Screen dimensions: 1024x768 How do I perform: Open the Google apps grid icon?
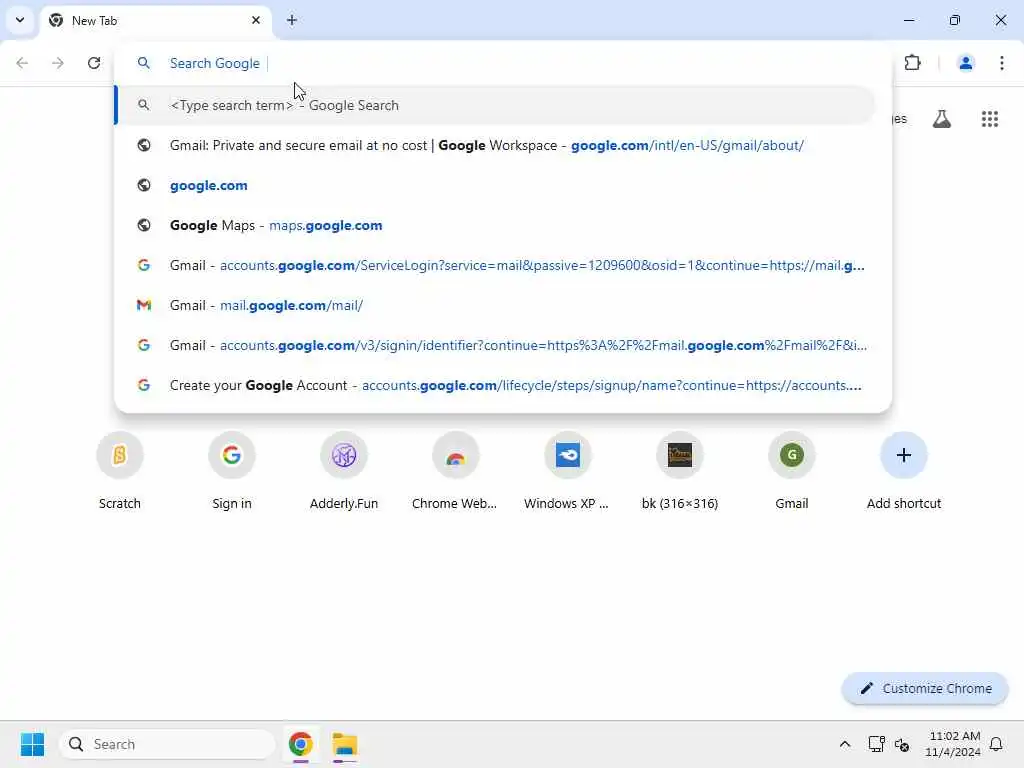989,119
